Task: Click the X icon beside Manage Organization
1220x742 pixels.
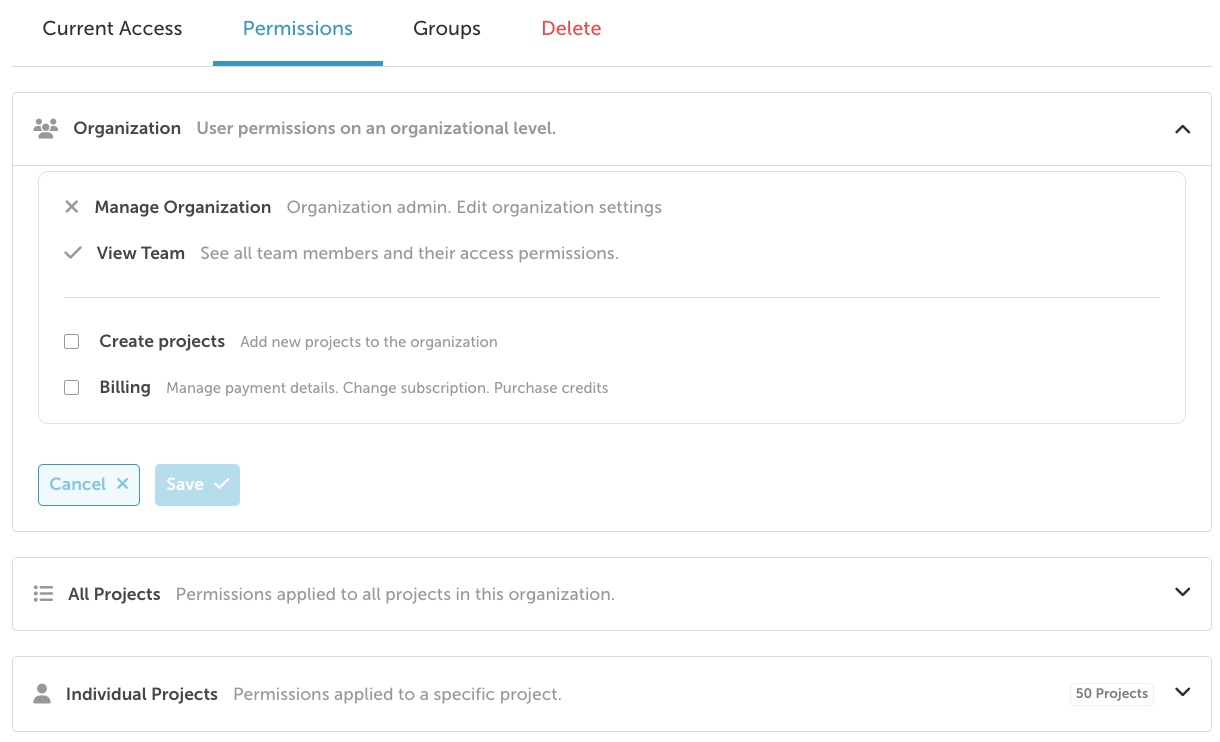Action: click(72, 207)
